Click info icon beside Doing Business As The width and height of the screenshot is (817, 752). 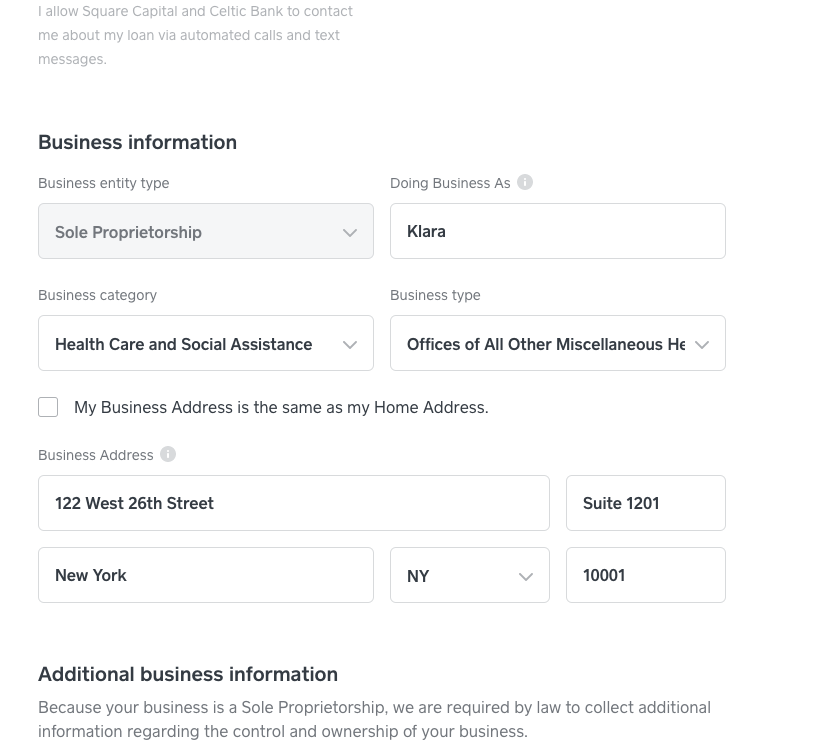pyautogui.click(x=525, y=182)
